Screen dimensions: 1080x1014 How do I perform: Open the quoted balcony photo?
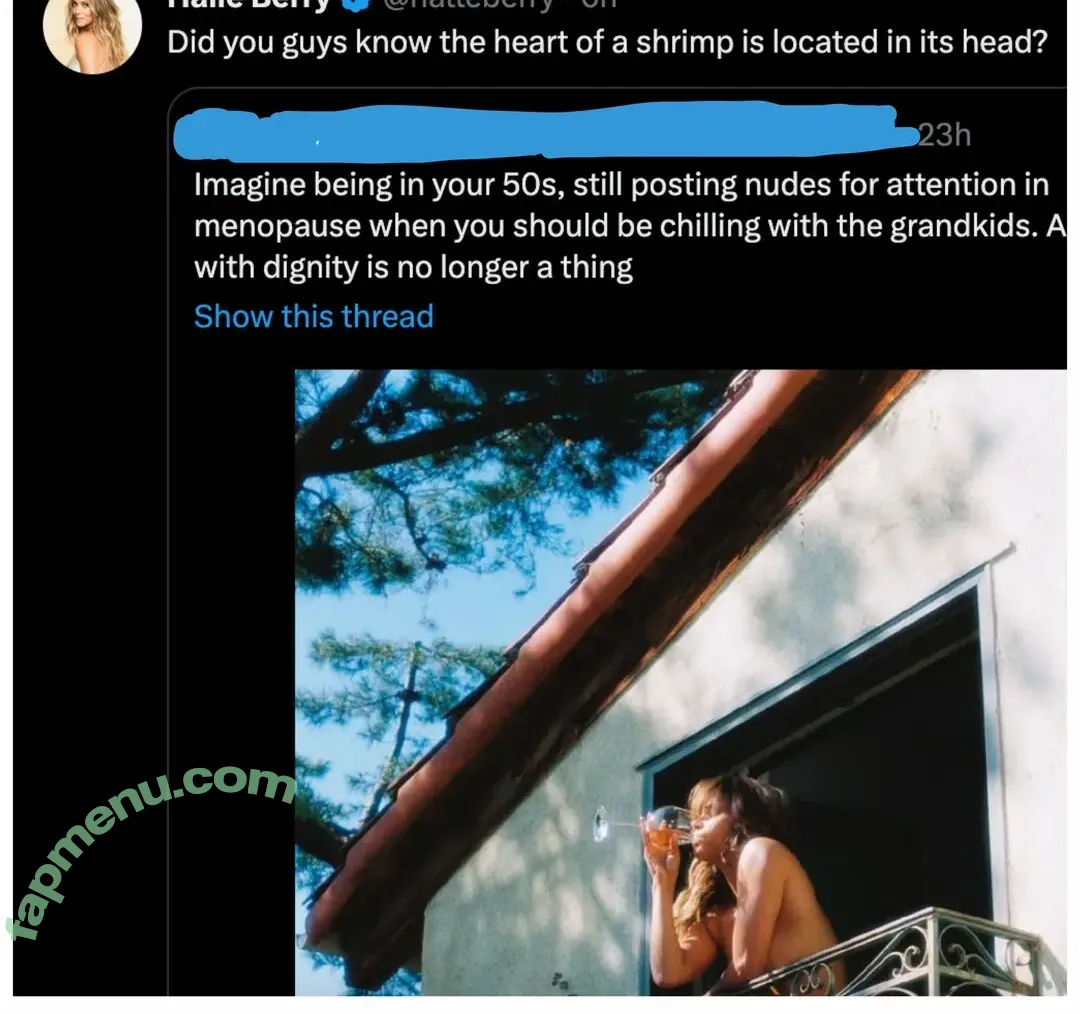coord(681,682)
